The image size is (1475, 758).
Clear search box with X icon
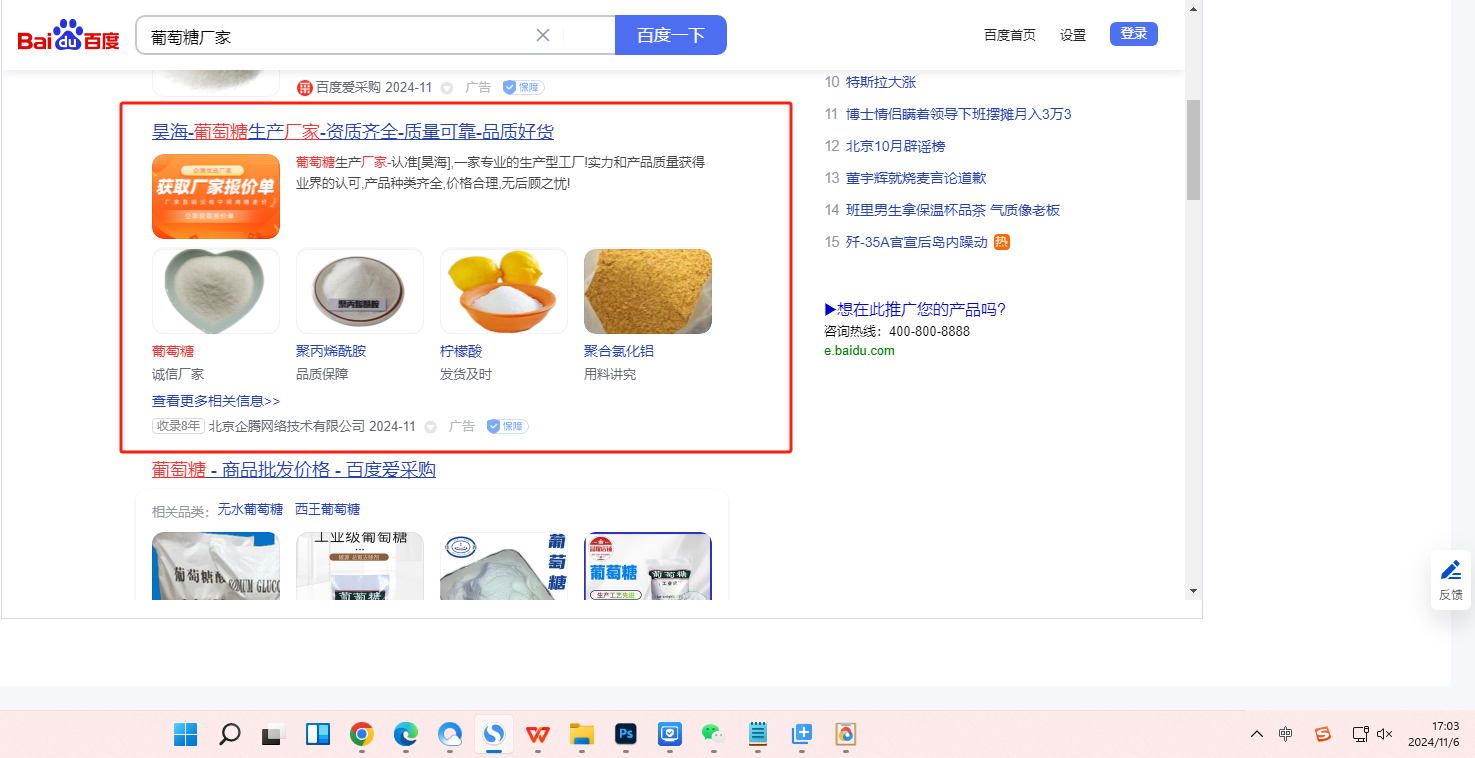[543, 35]
